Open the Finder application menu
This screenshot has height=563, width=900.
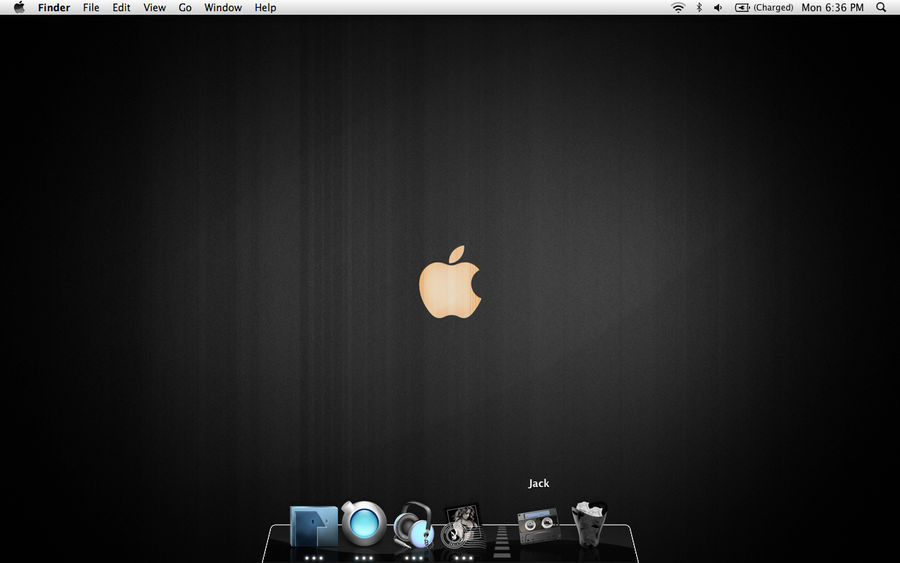[54, 7]
